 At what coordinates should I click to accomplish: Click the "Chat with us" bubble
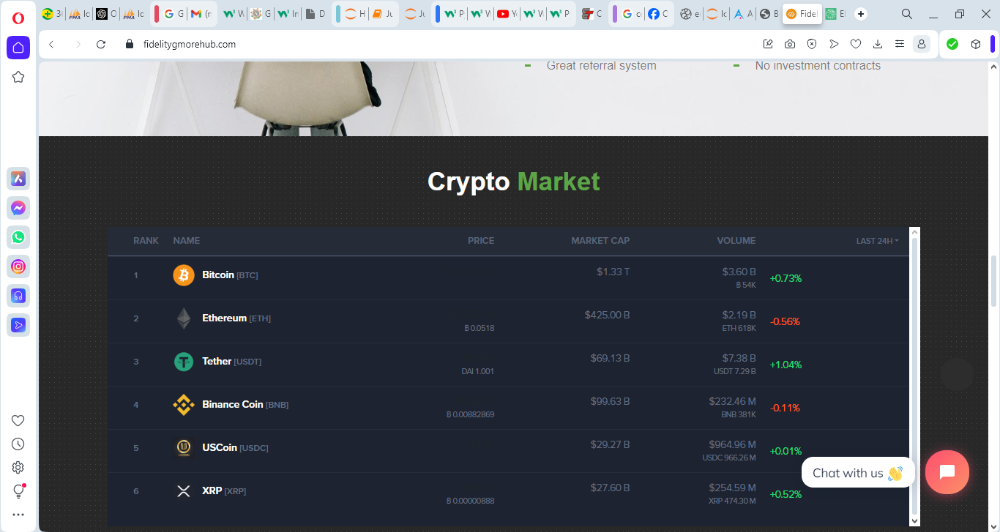[x=857, y=473]
